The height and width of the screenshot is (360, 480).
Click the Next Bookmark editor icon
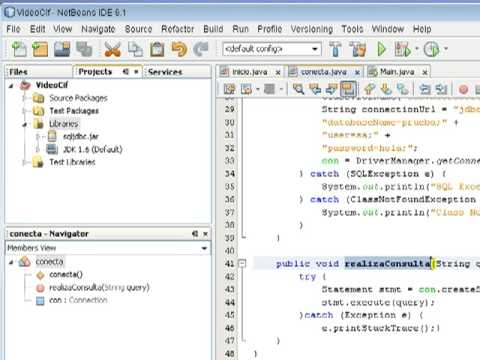click(386, 89)
